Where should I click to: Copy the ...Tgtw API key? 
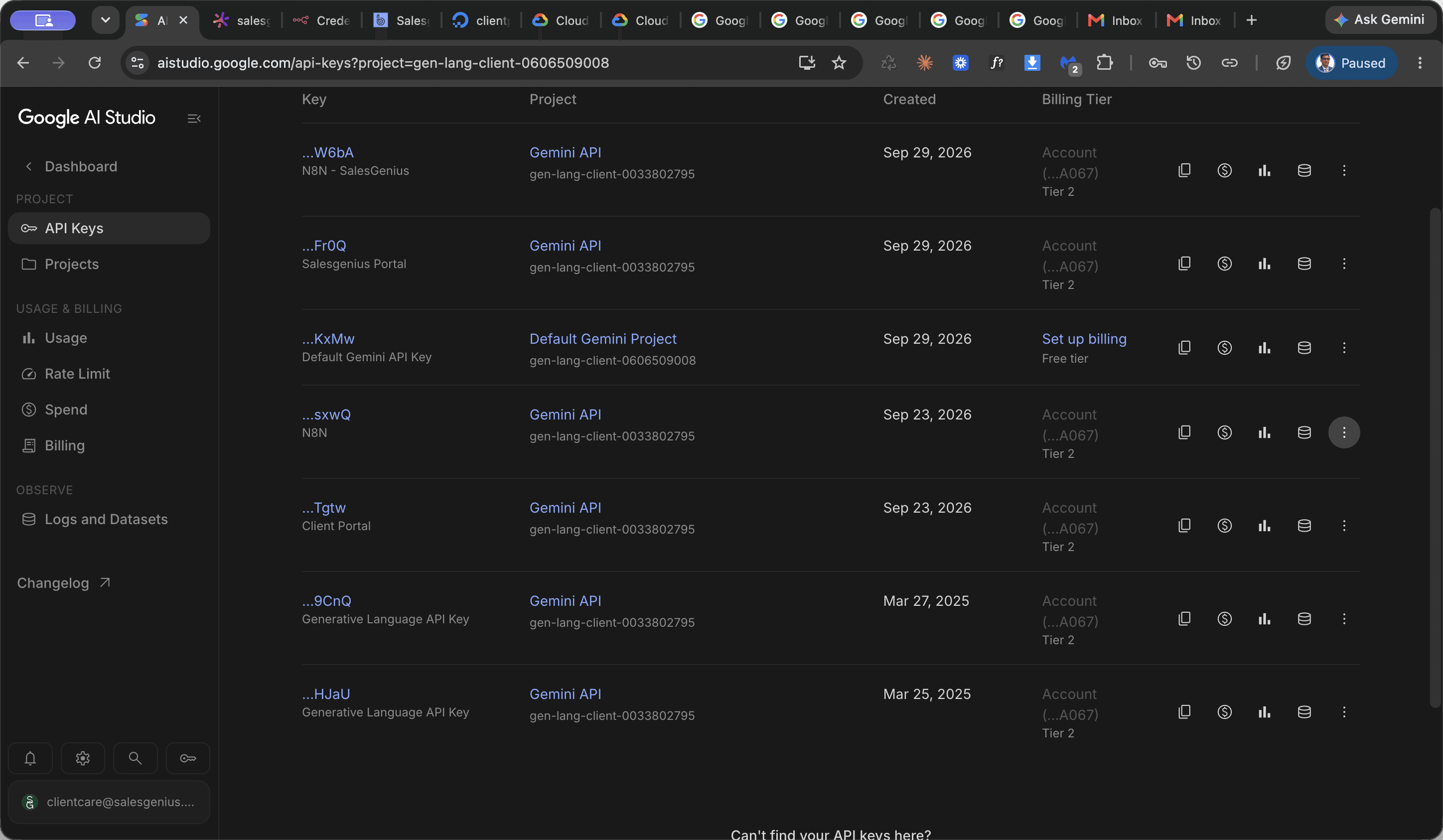click(x=1184, y=526)
